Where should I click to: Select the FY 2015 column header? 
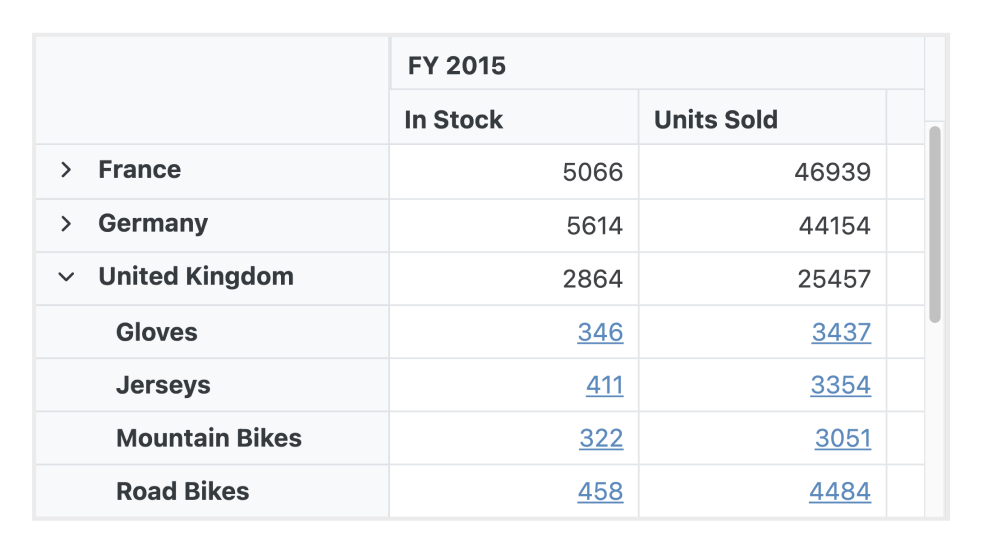coord(457,66)
